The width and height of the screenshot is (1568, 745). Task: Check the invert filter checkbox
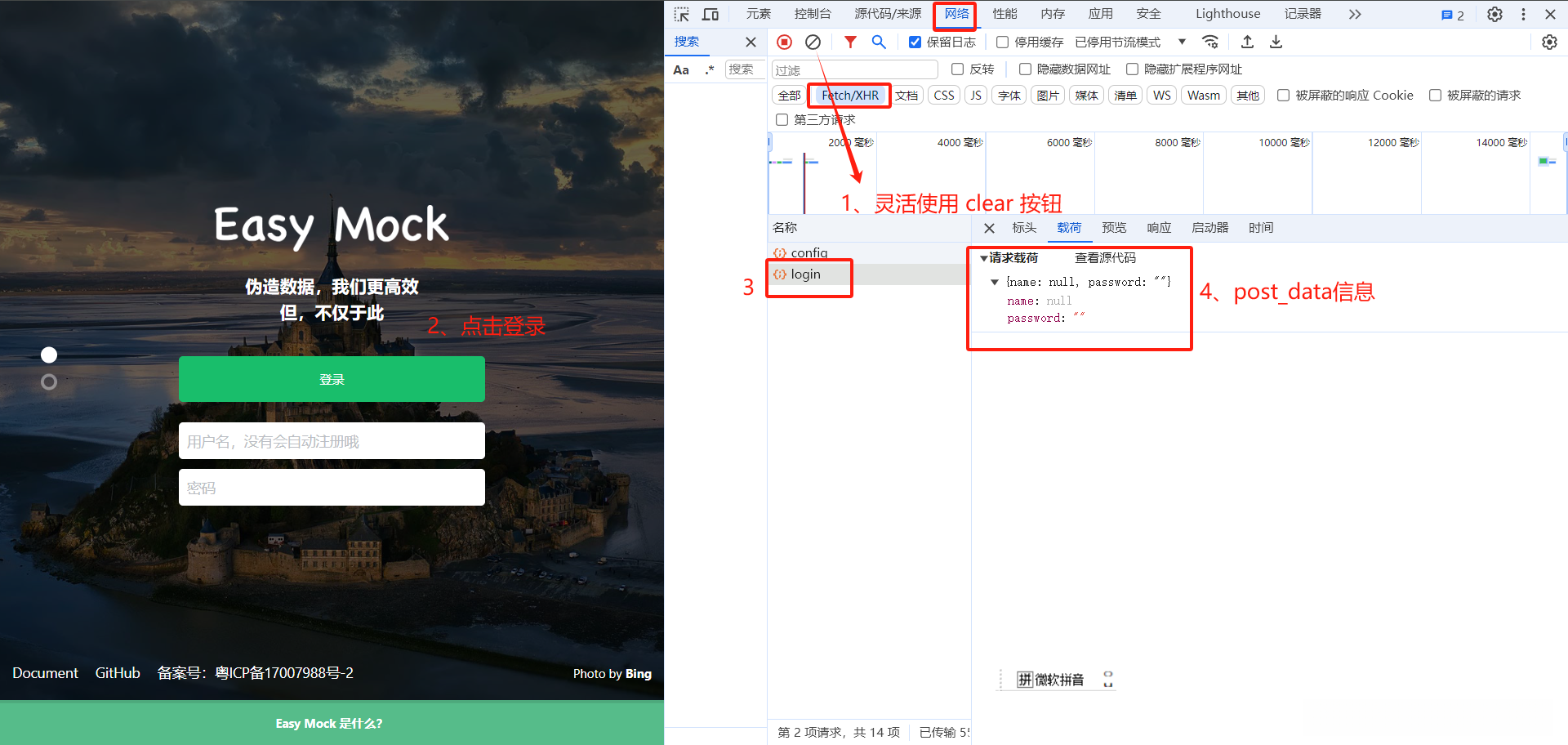coord(957,69)
